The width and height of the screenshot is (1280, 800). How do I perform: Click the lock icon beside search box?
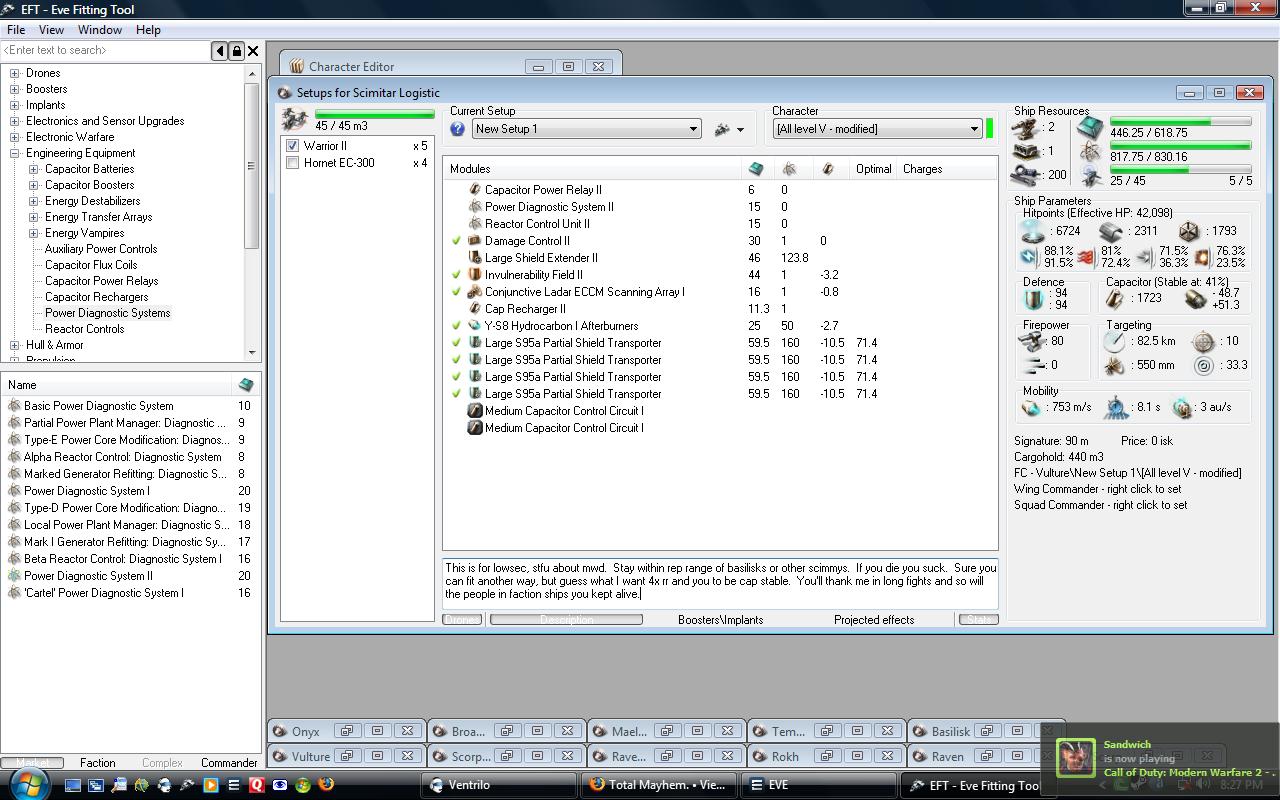coord(236,51)
